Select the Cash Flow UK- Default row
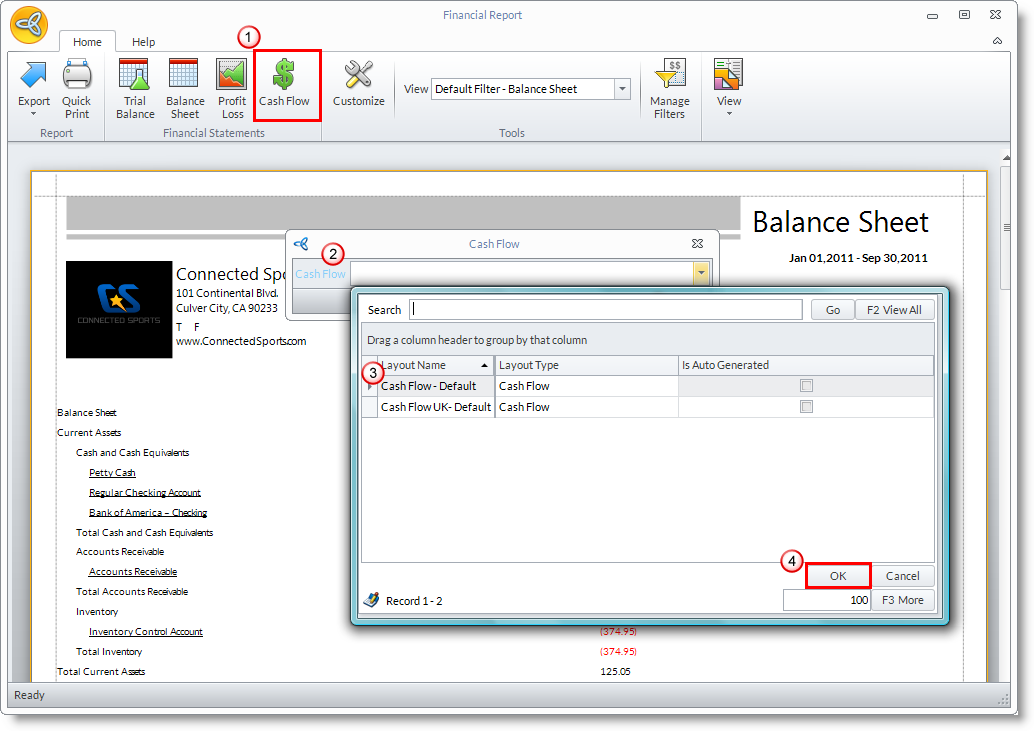The width and height of the screenshot is (1034, 731). pos(648,407)
